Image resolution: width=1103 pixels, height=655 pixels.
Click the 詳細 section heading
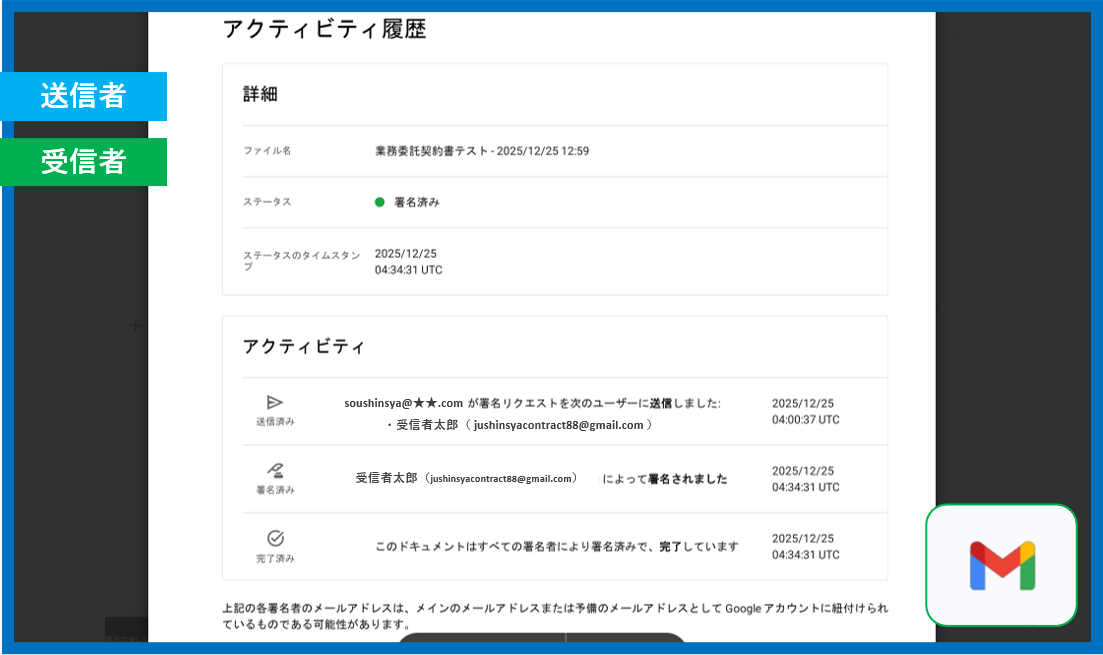[x=260, y=94]
